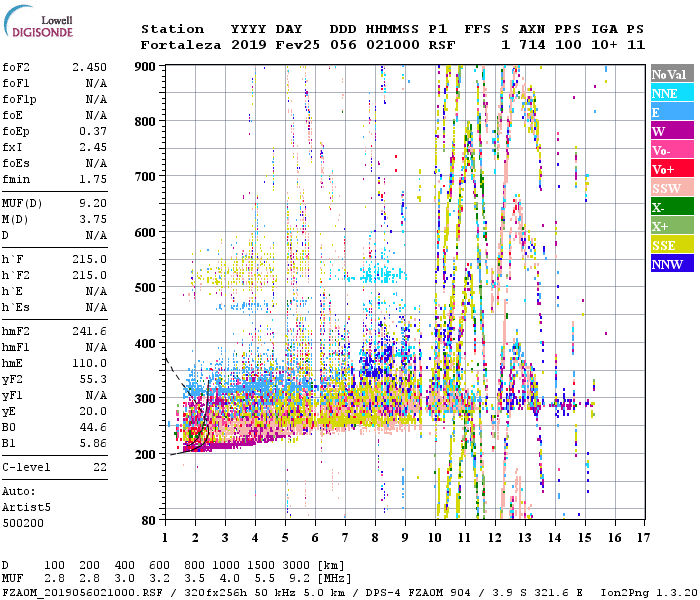Select the Vo+ red legend swatch
This screenshot has width=700, height=600.
672,169
